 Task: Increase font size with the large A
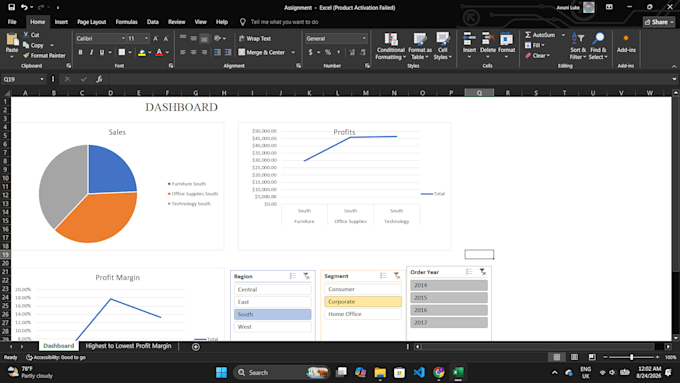(155, 39)
